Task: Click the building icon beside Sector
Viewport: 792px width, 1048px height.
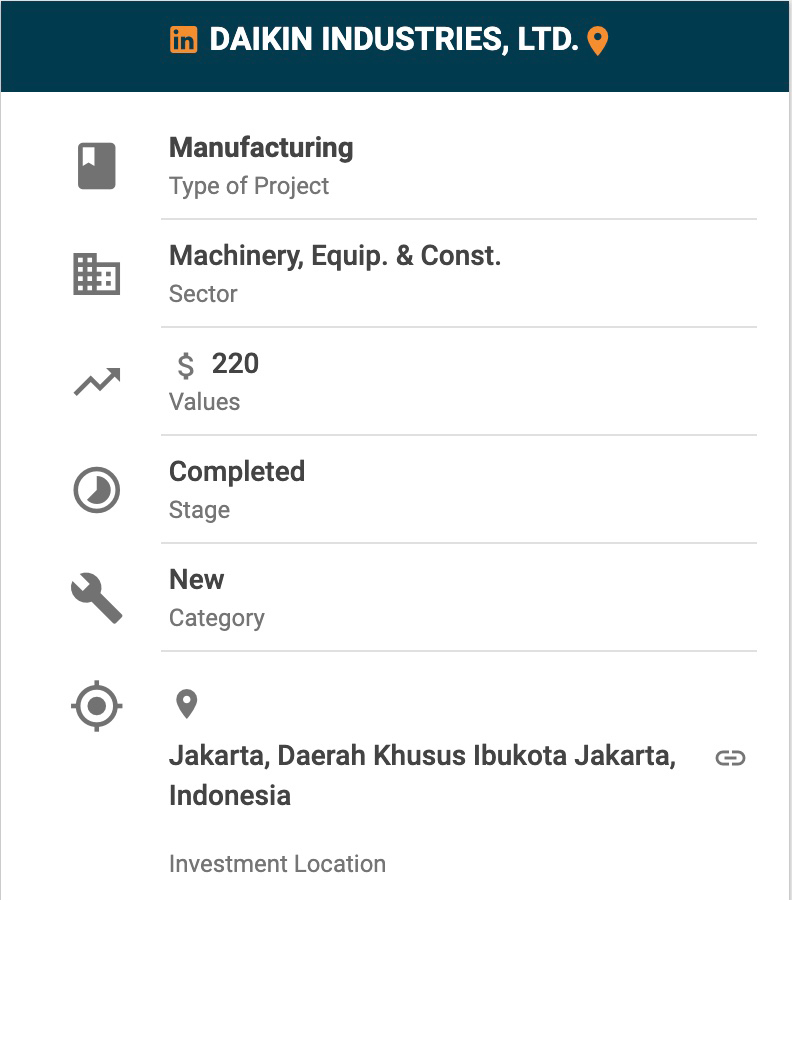Action: tap(97, 274)
